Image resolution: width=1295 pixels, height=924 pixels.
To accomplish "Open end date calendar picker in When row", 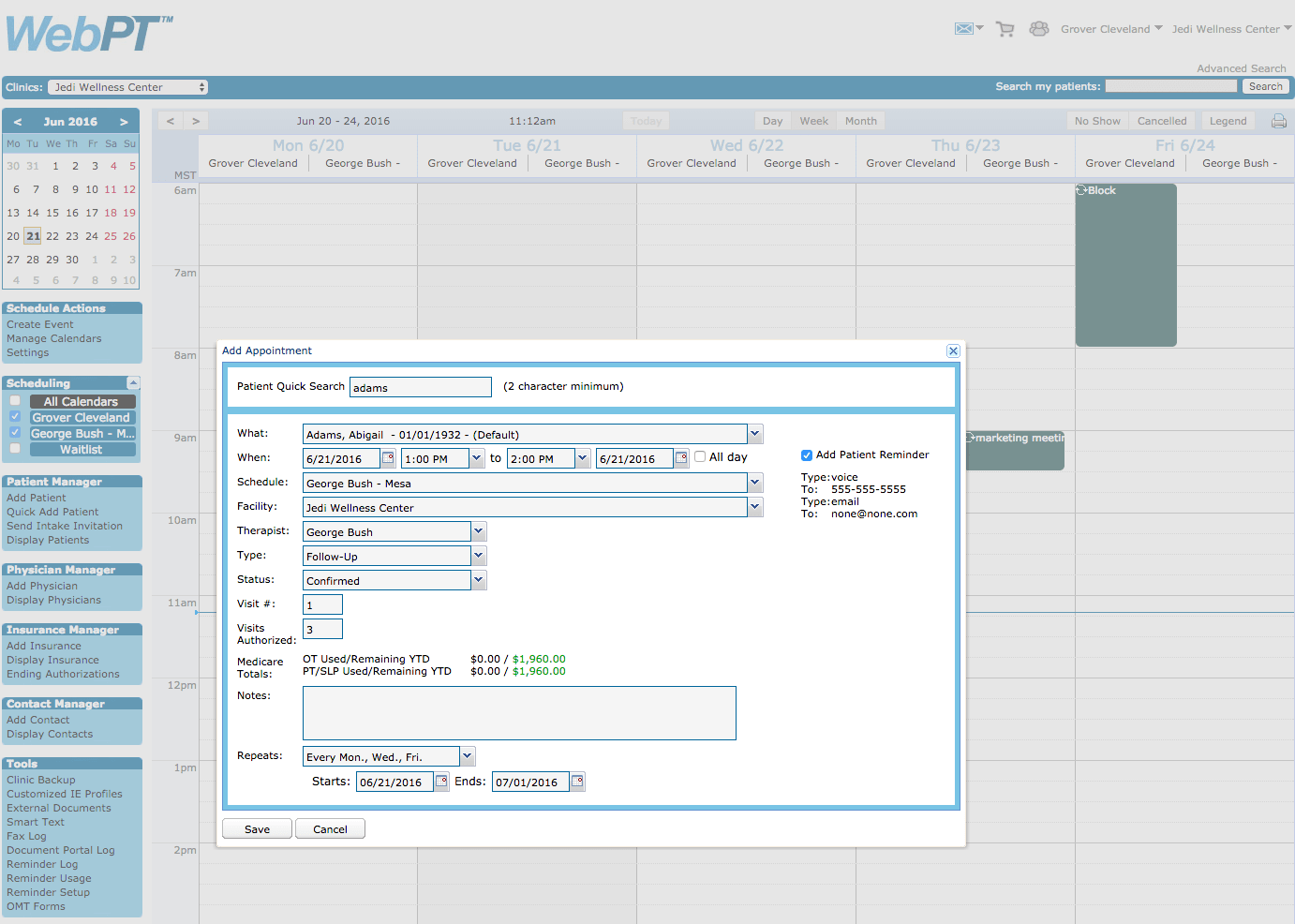I will (x=681, y=458).
